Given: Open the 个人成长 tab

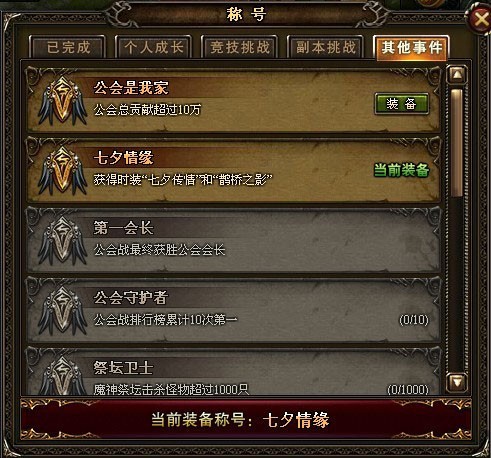Looking at the screenshot, I should 154,47.
